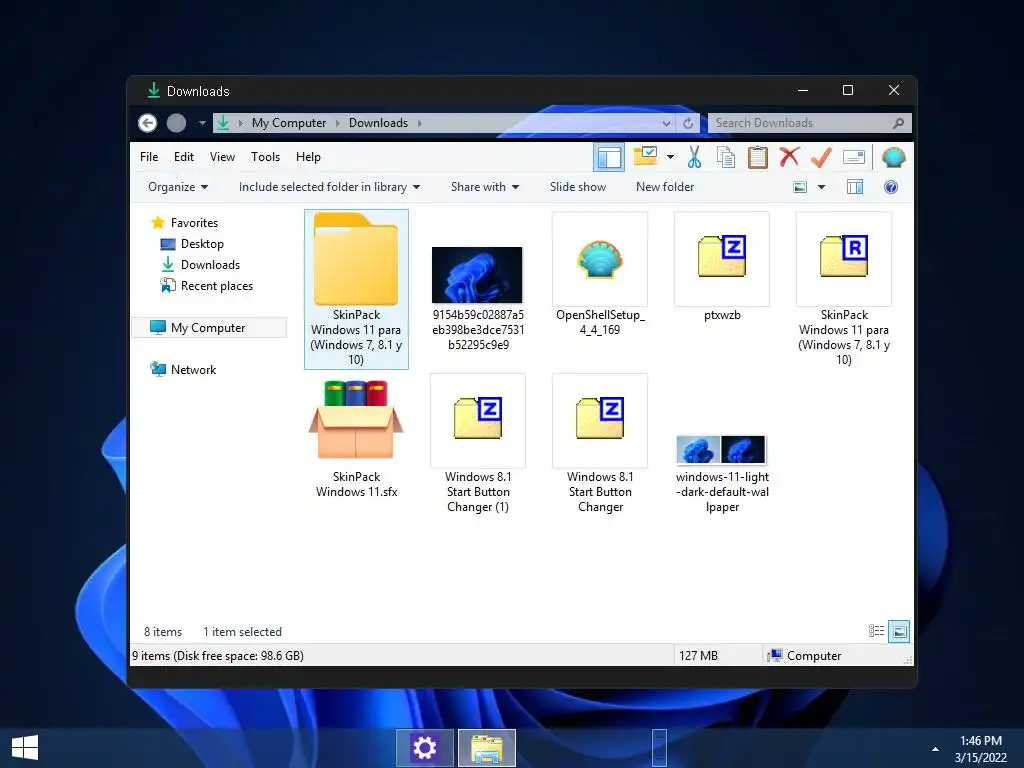
Task: Open the Settings gear taskbar icon
Action: (x=424, y=748)
